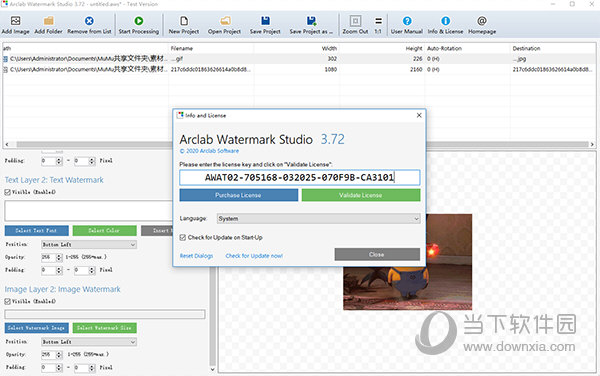Sort file list by Filename column
The height and width of the screenshot is (376, 600).
tap(211, 48)
